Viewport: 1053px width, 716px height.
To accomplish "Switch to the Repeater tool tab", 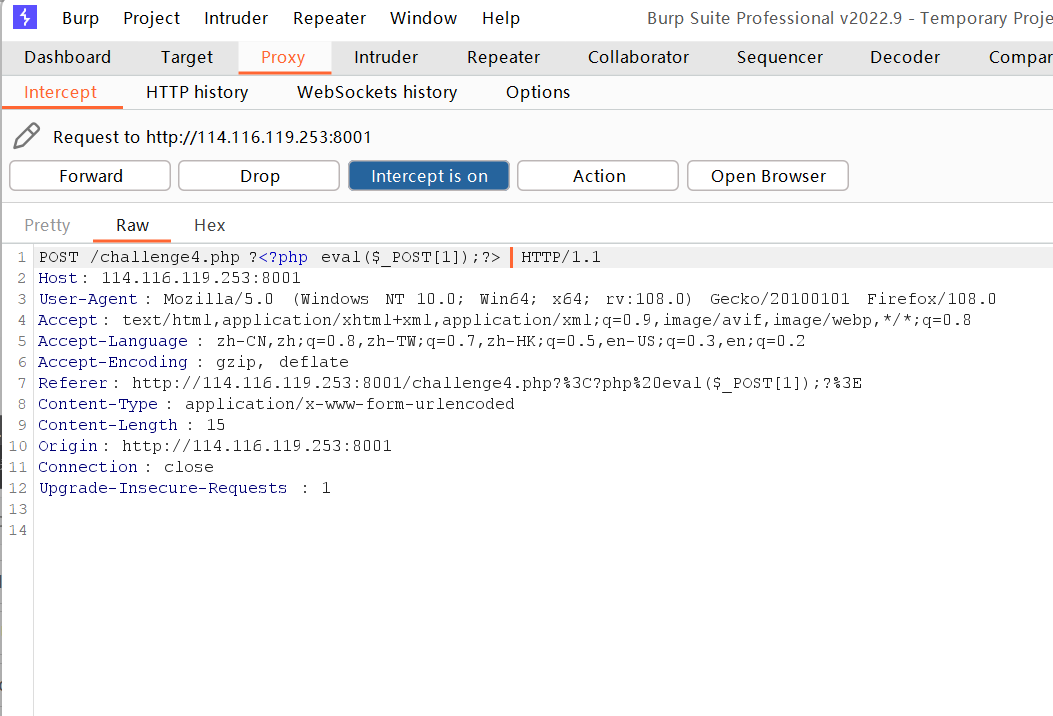I will (x=503, y=58).
